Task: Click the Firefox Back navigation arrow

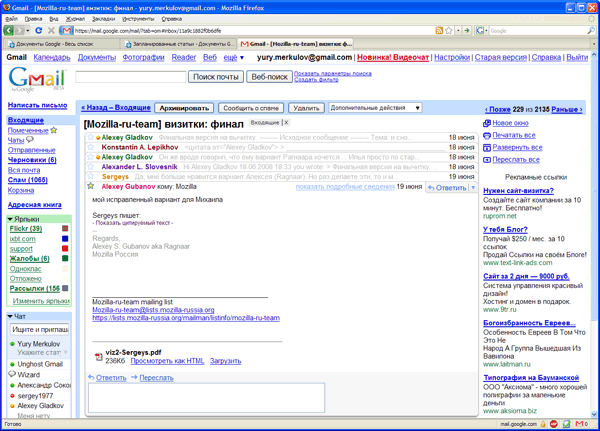Action: pyautogui.click(x=8, y=30)
